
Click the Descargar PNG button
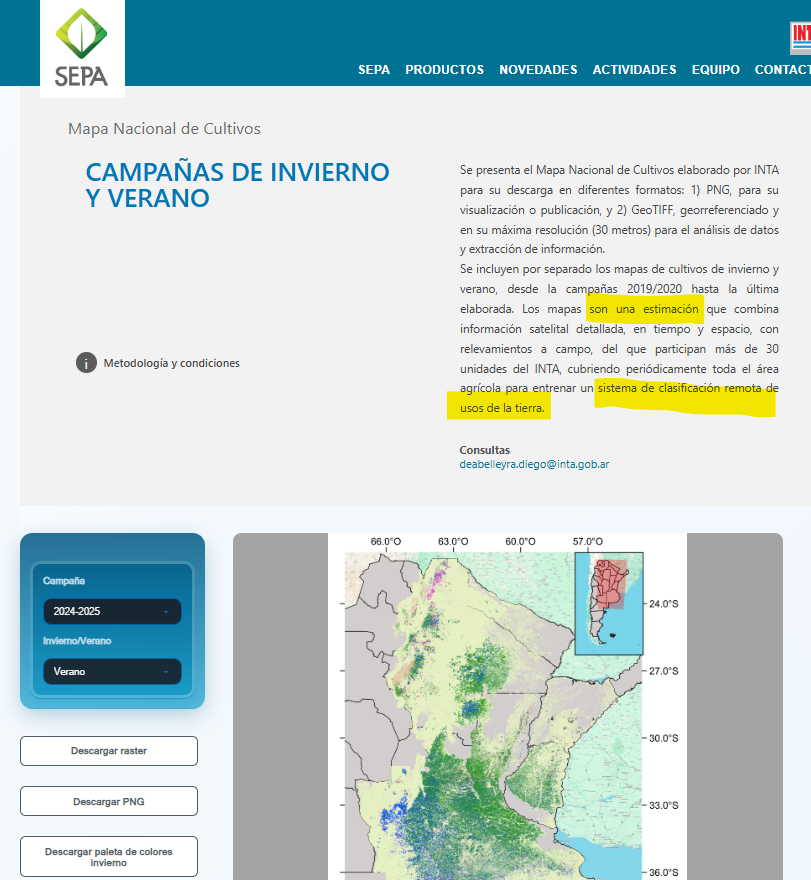(x=109, y=801)
